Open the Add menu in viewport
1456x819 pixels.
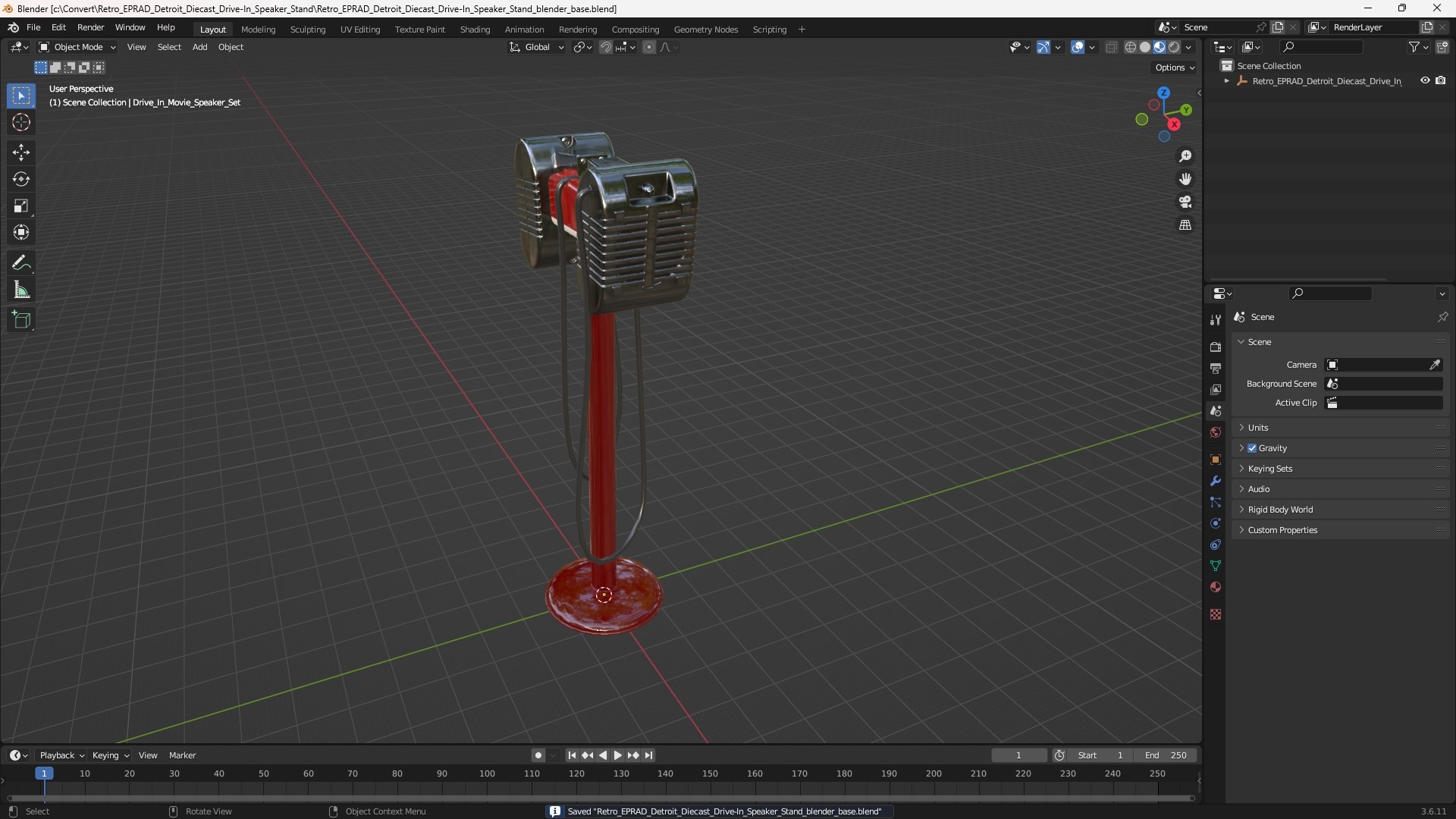tap(199, 47)
